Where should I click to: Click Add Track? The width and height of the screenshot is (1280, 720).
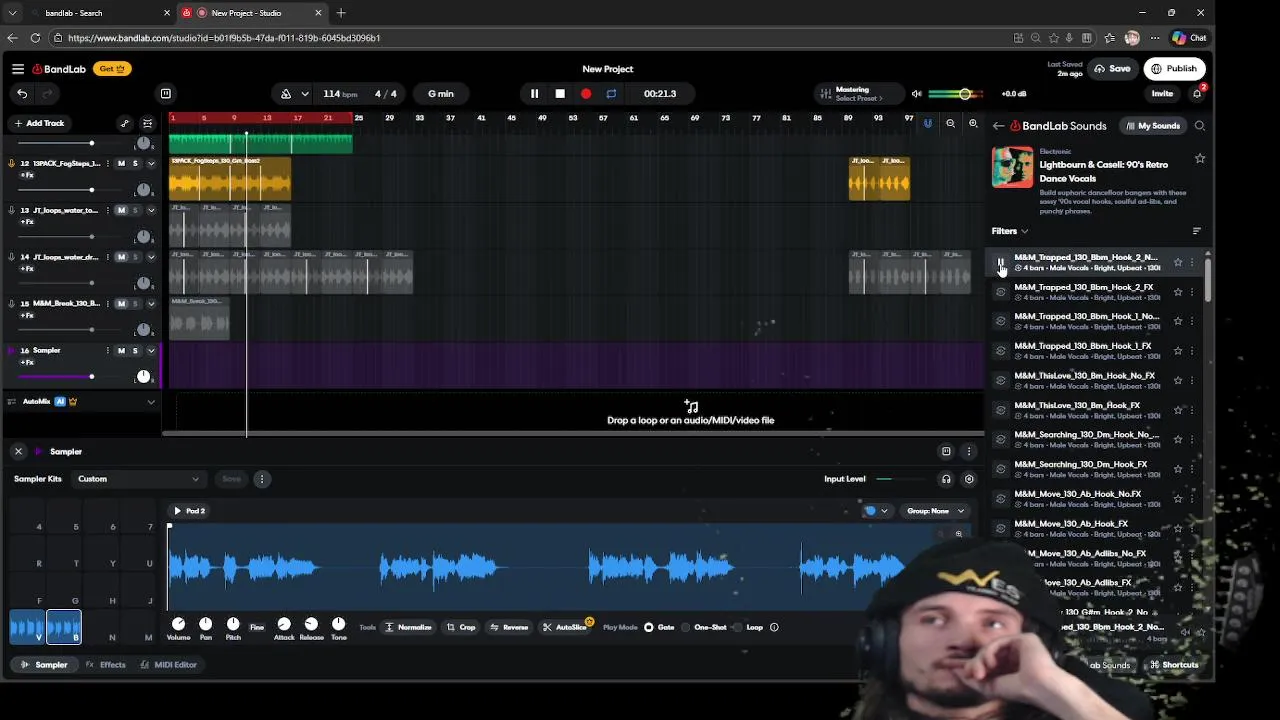(39, 123)
